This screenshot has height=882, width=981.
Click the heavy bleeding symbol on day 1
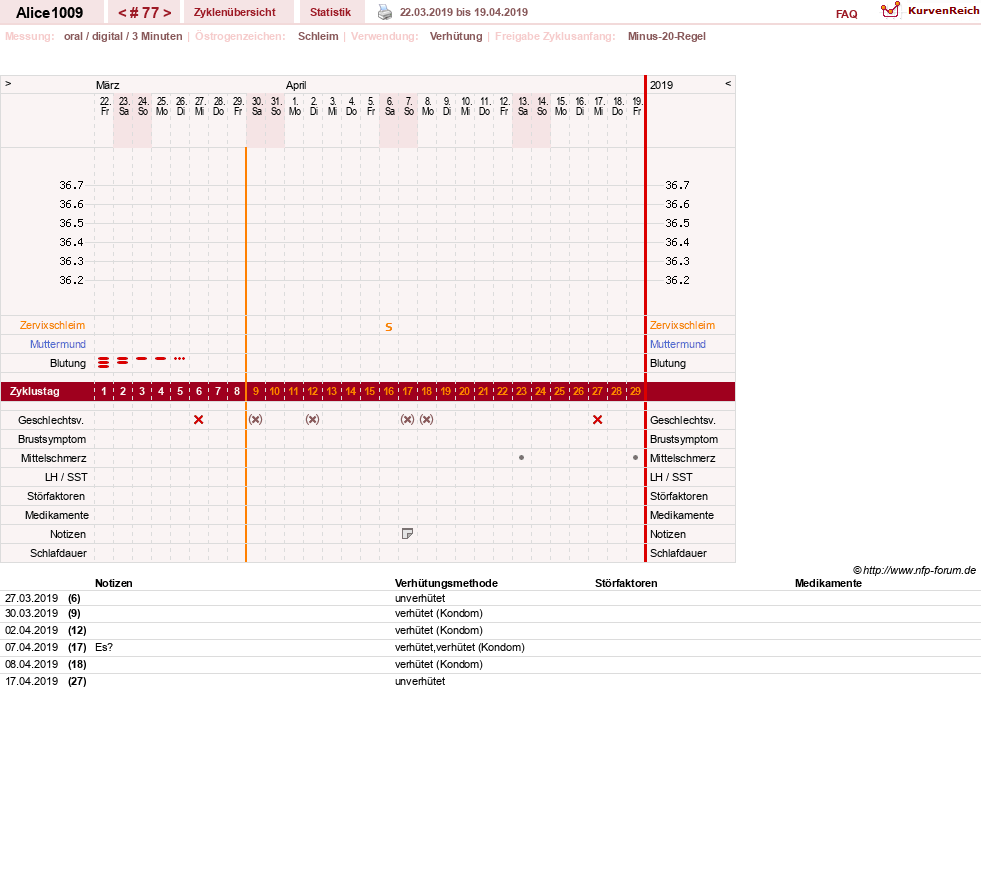click(x=104, y=363)
